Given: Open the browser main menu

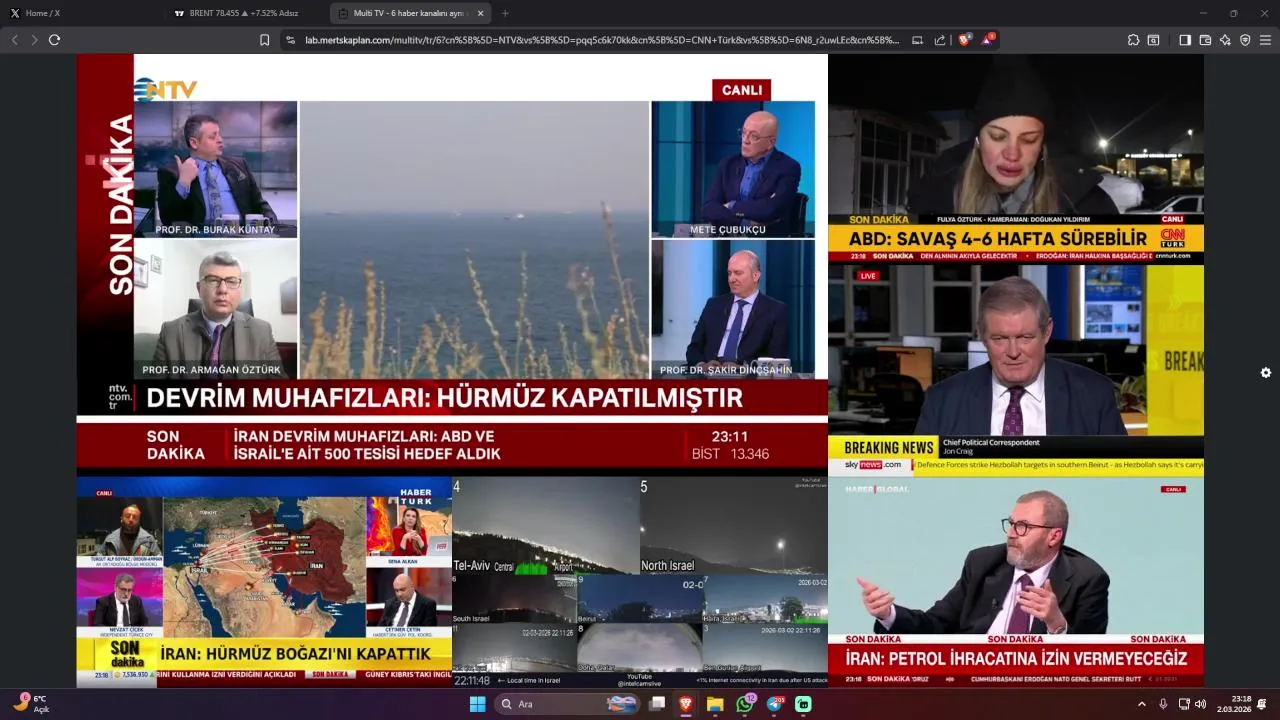Looking at the screenshot, I should coord(1265,40).
